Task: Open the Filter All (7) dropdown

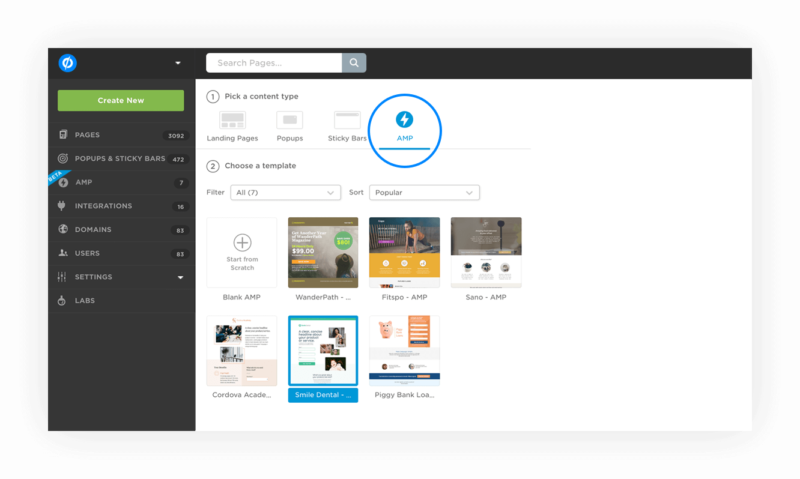Action: tap(285, 192)
